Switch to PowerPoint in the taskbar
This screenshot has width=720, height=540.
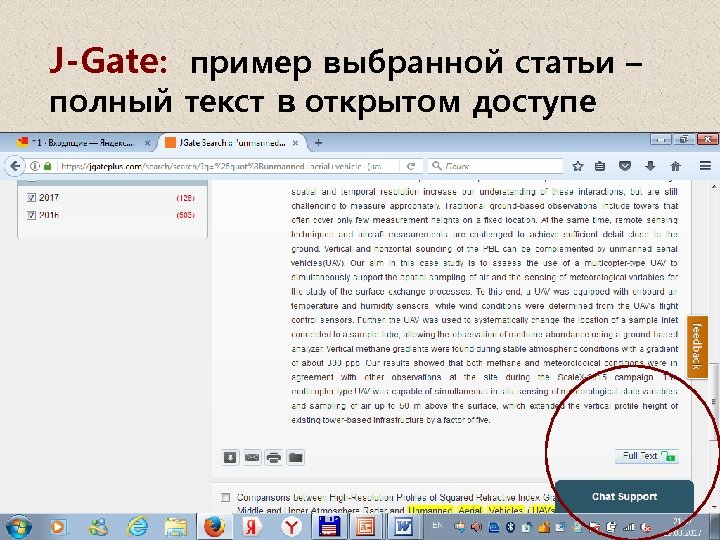pyautogui.click(x=366, y=527)
